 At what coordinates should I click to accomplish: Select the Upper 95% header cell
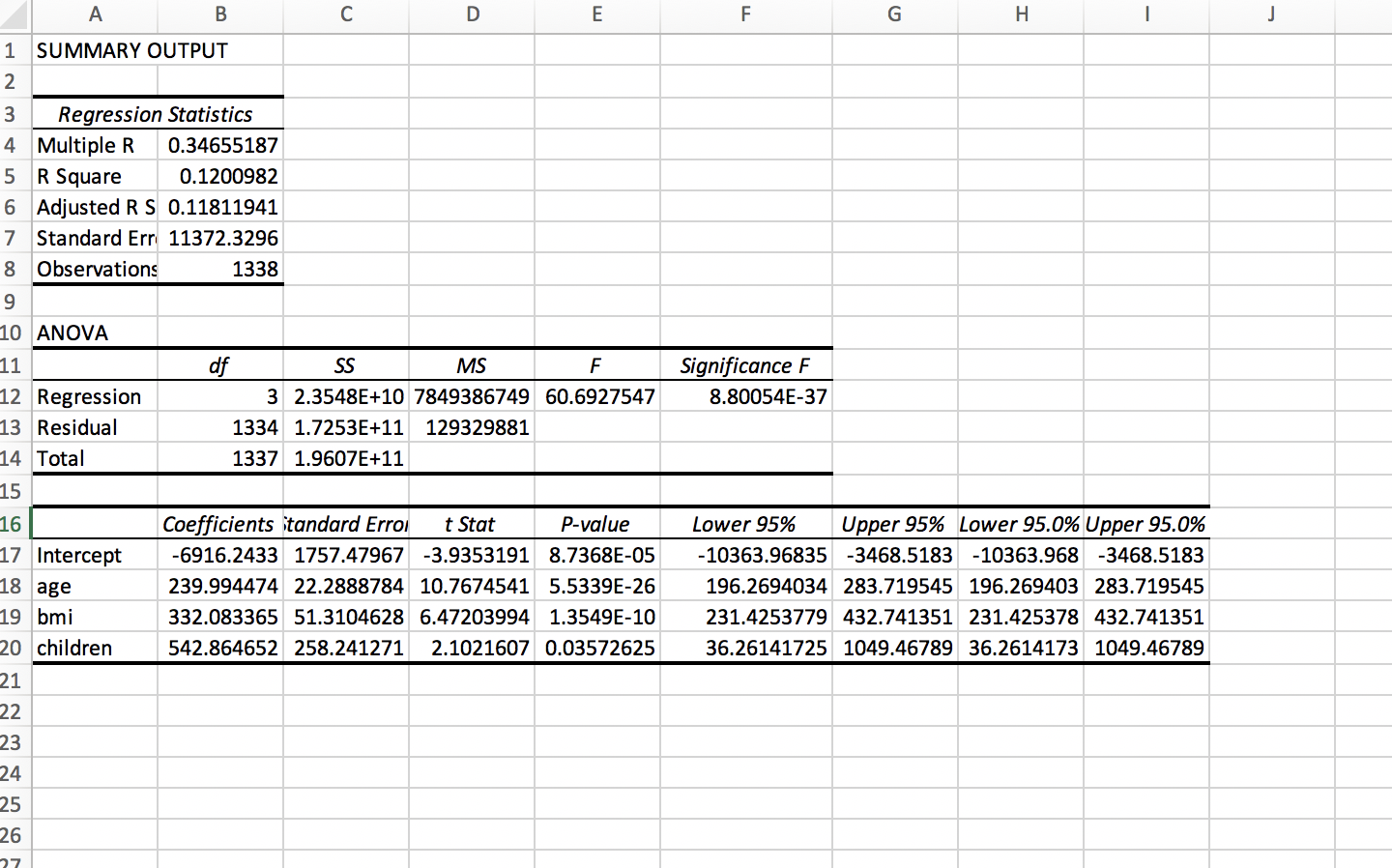[x=892, y=524]
